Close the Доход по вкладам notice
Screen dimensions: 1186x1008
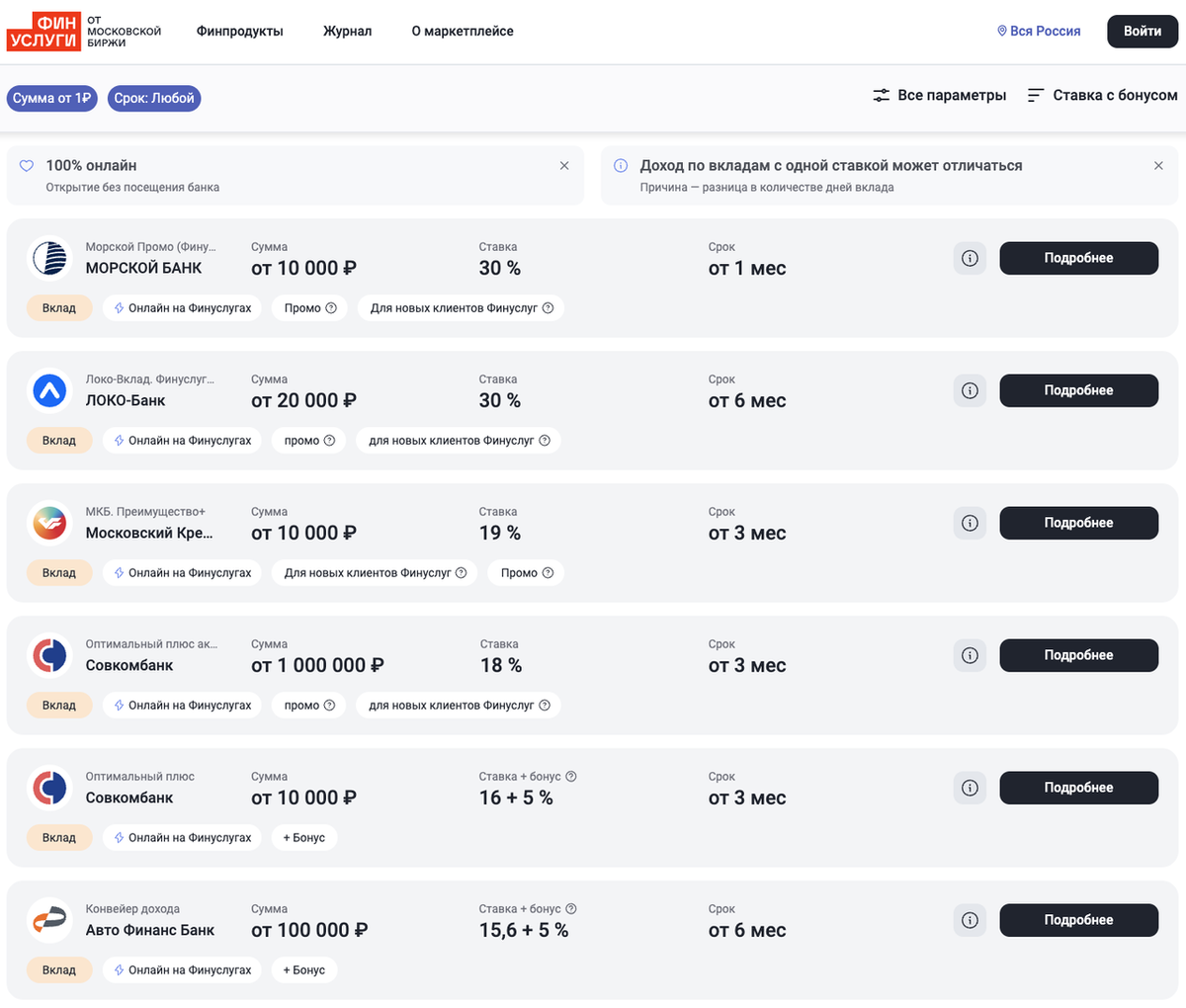click(x=1158, y=166)
